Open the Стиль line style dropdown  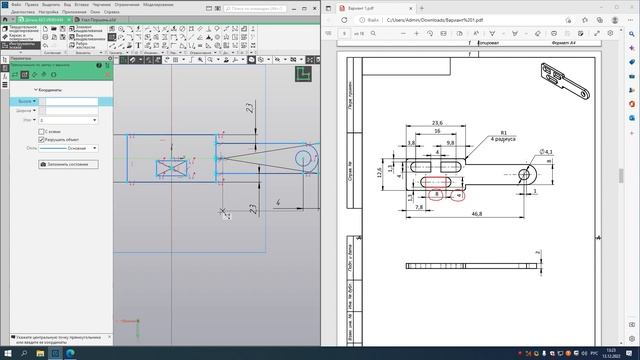tap(95, 148)
